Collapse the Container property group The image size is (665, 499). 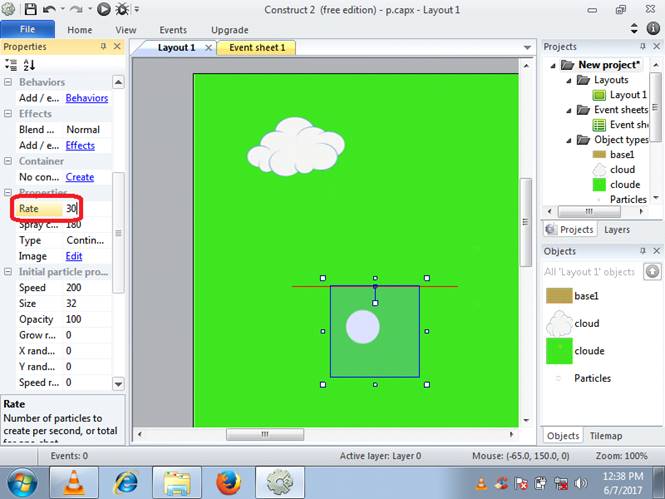[x=8, y=161]
